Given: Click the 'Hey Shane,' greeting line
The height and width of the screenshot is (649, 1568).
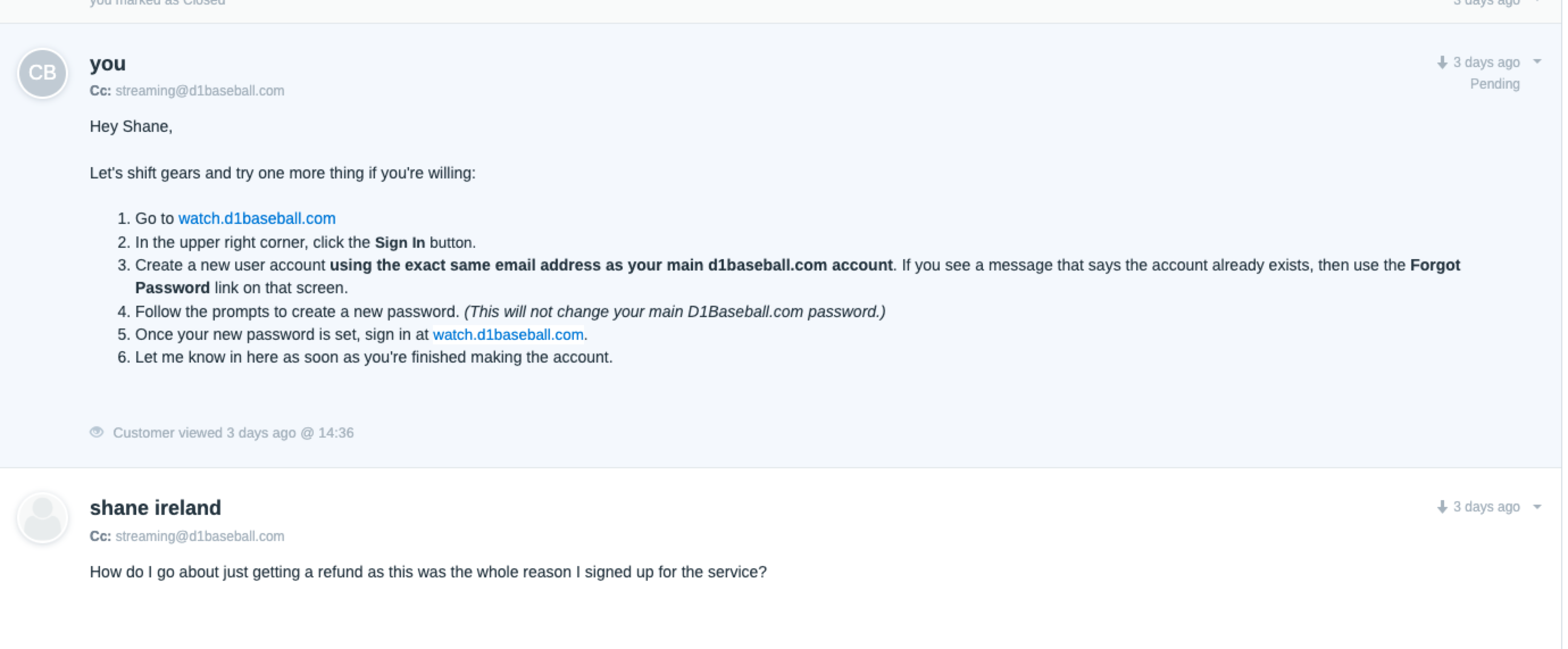Looking at the screenshot, I should coord(131,127).
